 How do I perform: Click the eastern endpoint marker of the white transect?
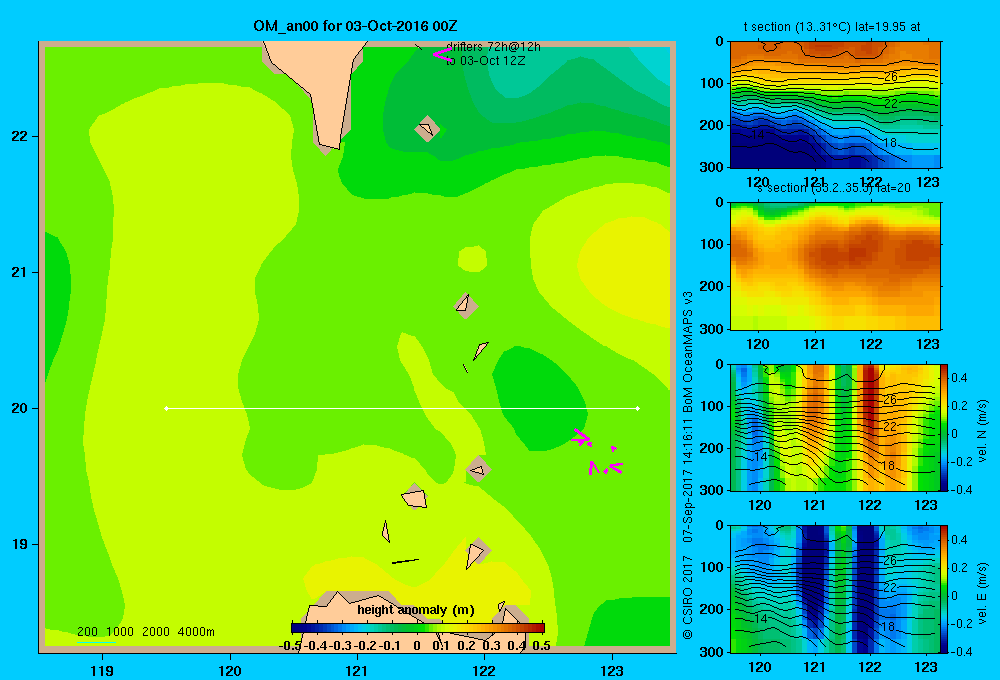coord(638,408)
